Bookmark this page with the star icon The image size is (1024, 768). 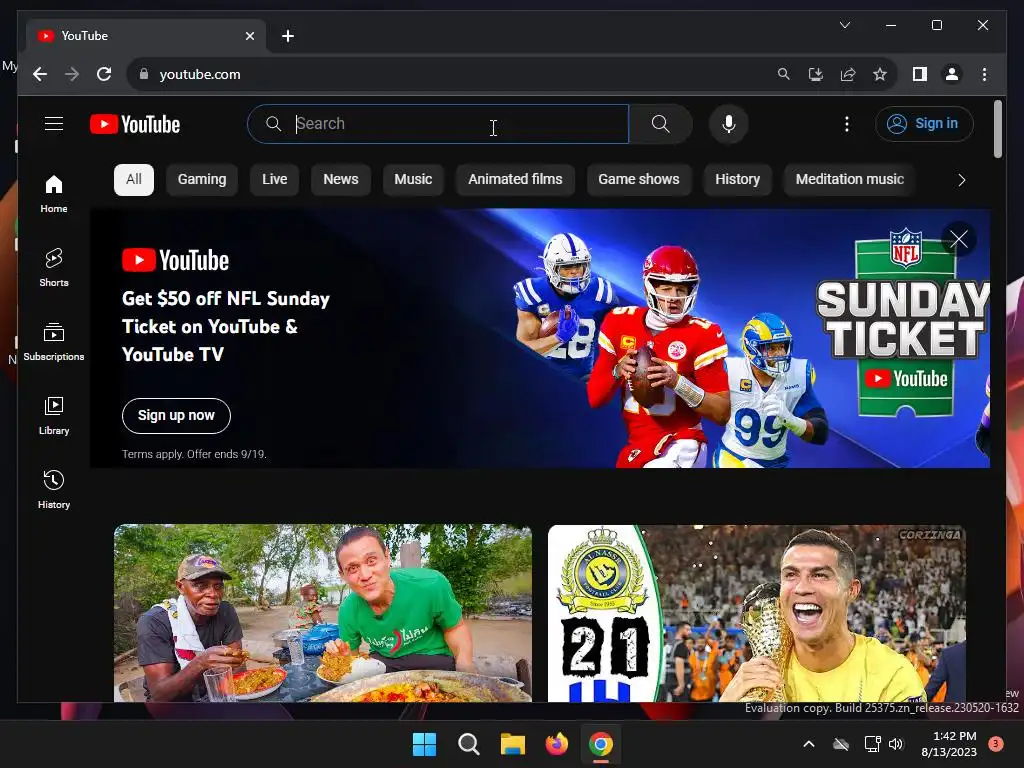pos(880,74)
